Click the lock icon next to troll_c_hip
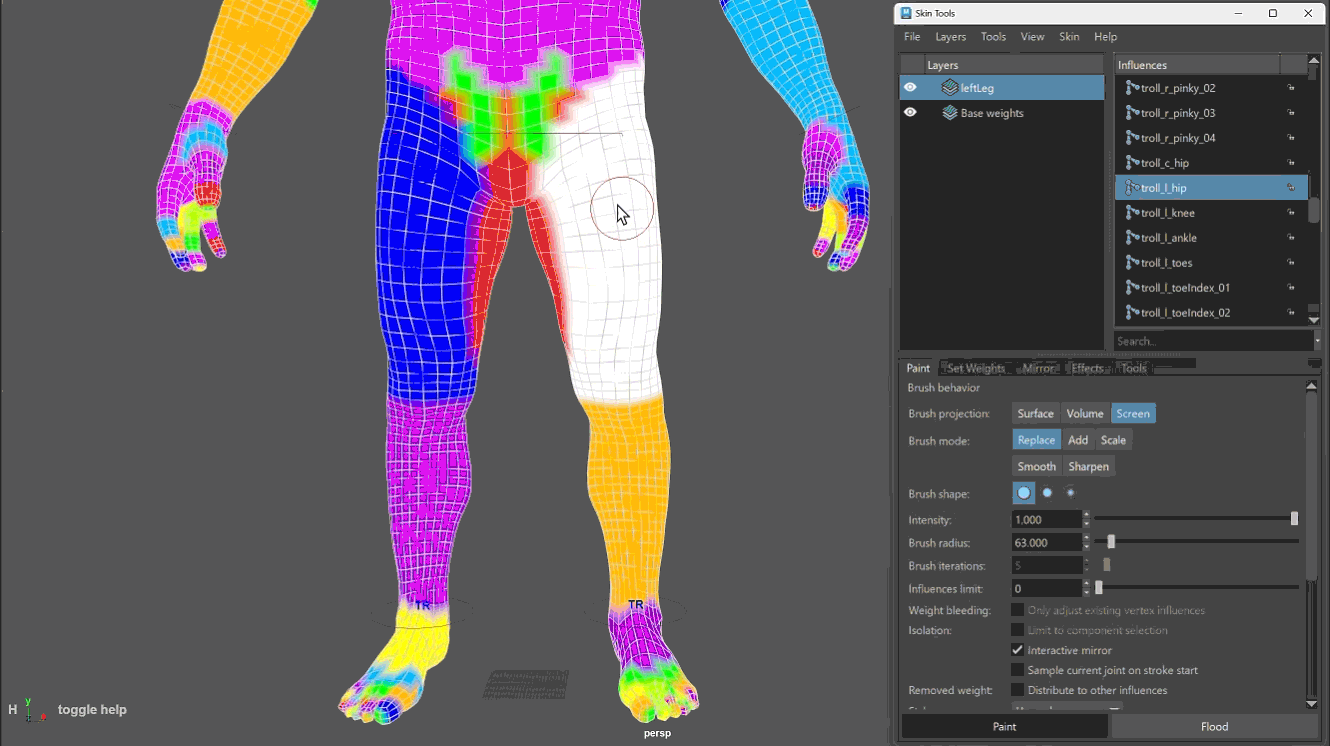 point(1291,163)
